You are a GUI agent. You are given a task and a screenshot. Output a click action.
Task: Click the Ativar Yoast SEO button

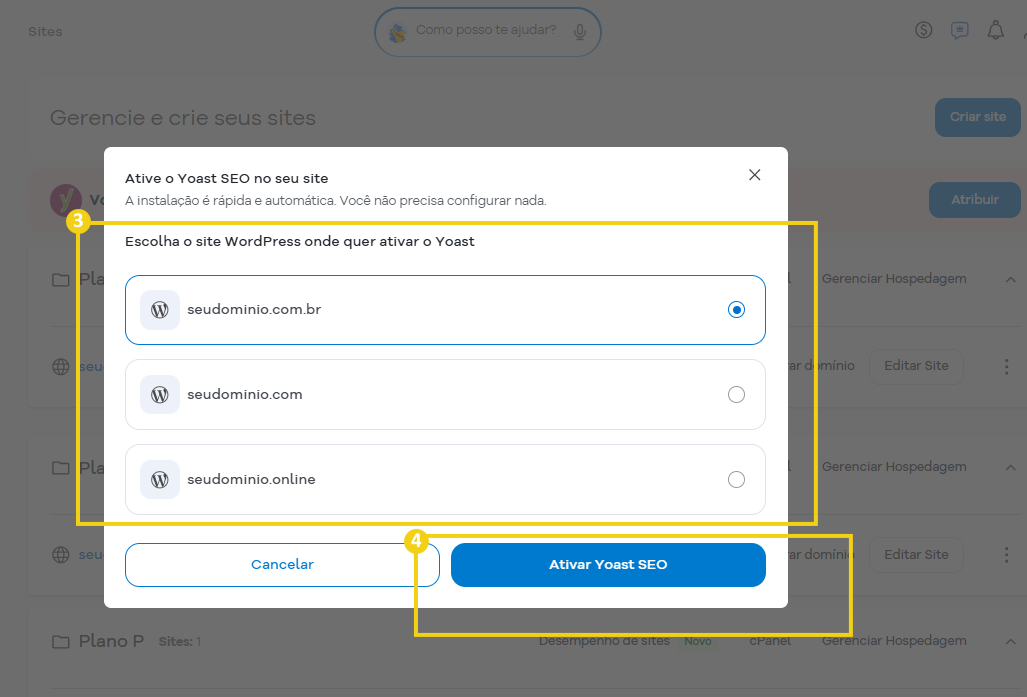pos(608,565)
